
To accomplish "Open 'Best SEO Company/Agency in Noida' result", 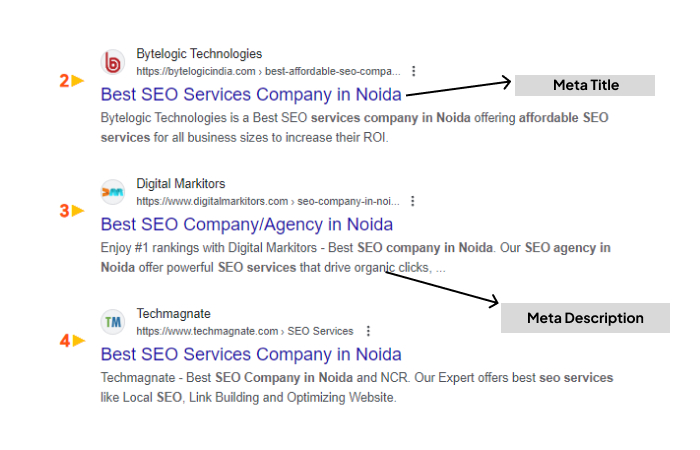I will [x=247, y=224].
